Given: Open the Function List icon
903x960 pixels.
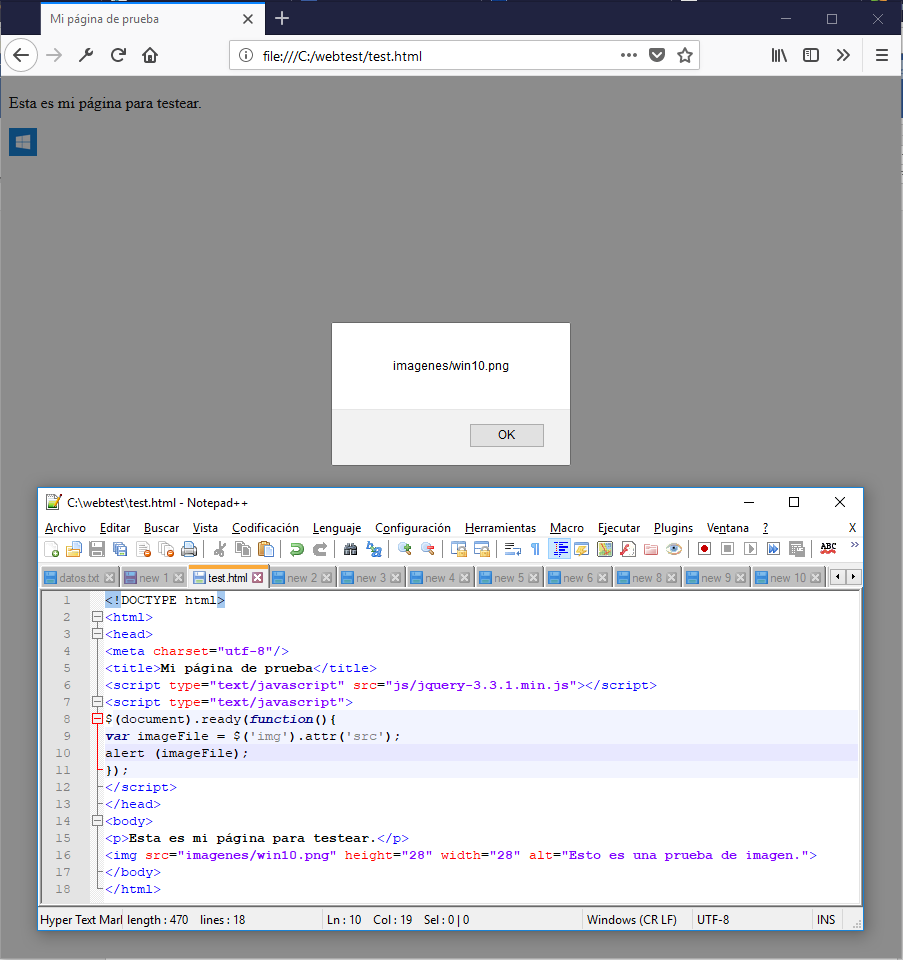Looking at the screenshot, I should [628, 549].
